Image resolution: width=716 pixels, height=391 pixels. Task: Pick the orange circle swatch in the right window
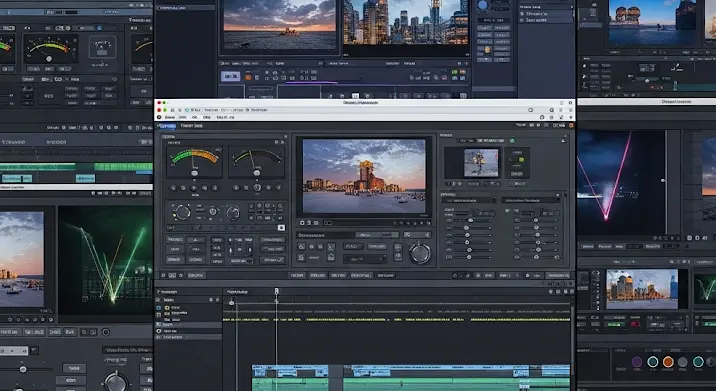[668, 362]
